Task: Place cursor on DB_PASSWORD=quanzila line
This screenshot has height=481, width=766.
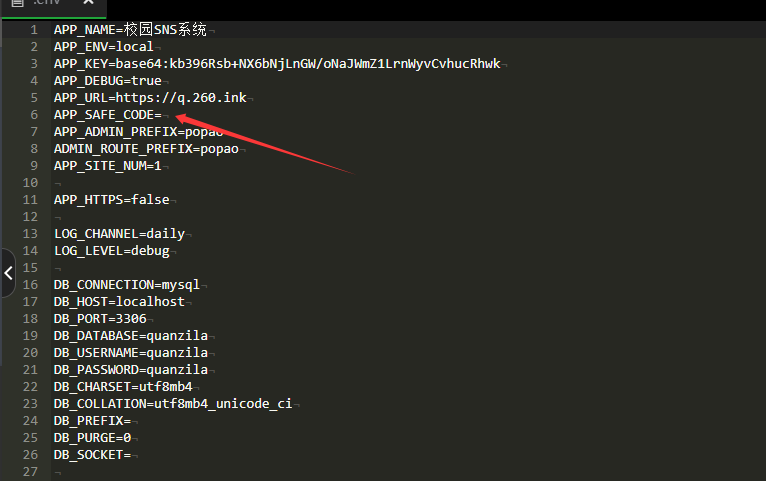Action: pos(131,370)
